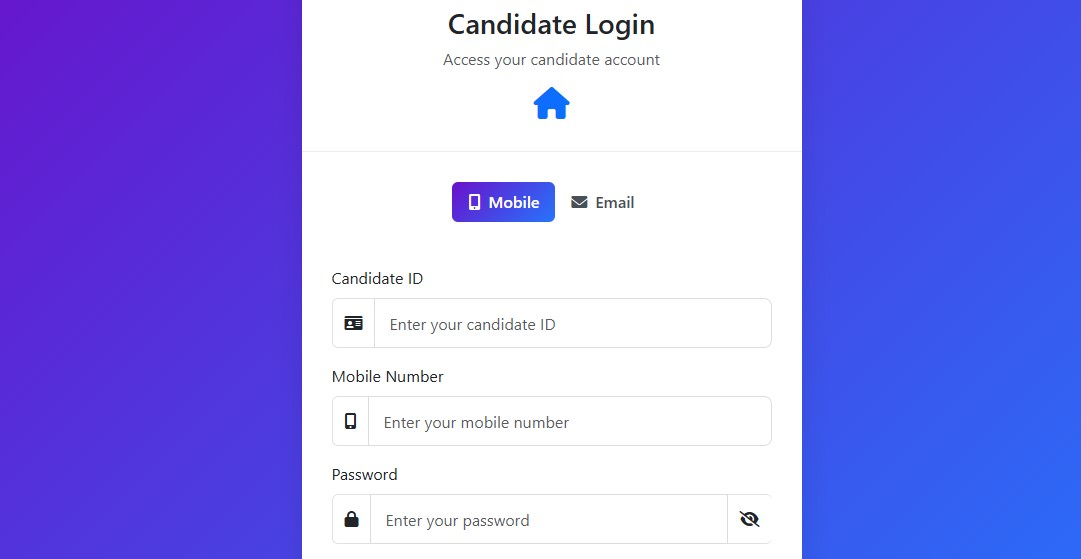Click the phone icon inside Mobile tab
The width and height of the screenshot is (1081, 559).
click(475, 202)
